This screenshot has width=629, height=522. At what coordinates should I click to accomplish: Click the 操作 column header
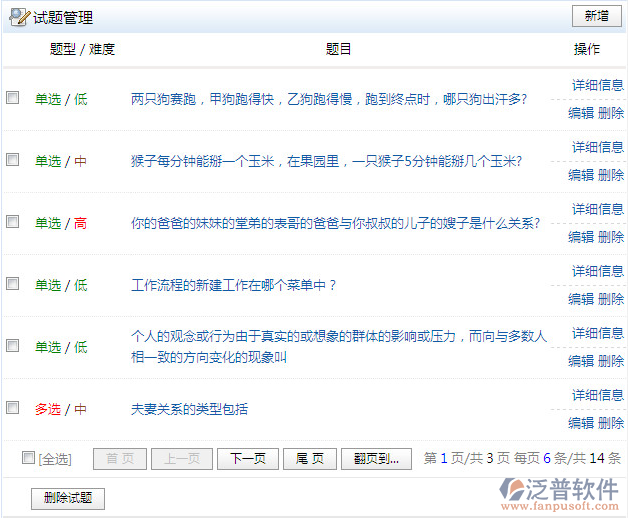pyautogui.click(x=586, y=49)
